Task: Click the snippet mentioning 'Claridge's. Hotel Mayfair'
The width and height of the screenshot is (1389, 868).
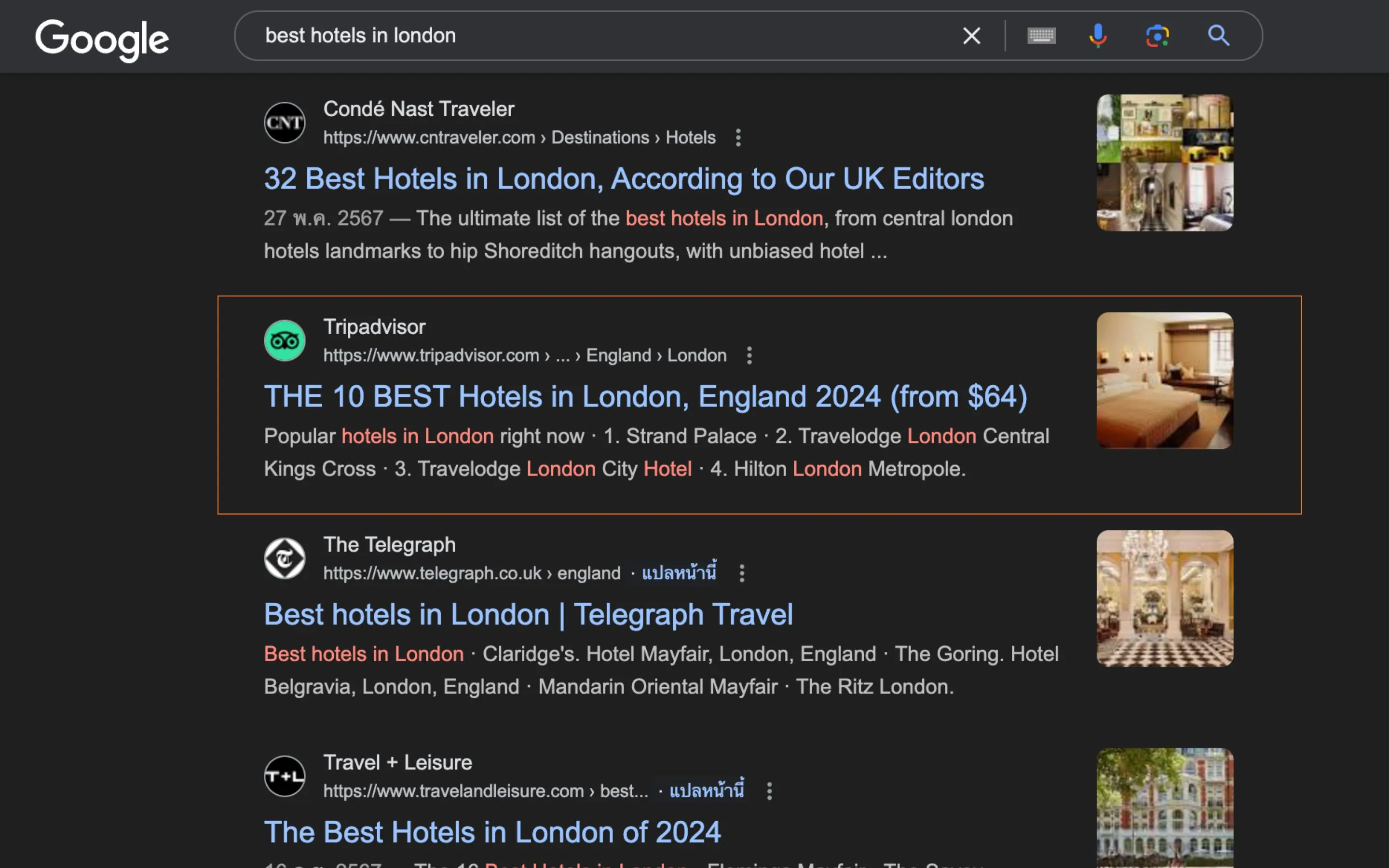Action: click(x=661, y=670)
